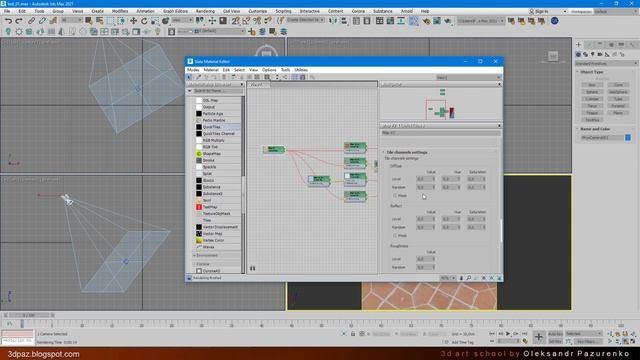
Task: Toggle the 2D Snaps icon
Action: [236, 20]
